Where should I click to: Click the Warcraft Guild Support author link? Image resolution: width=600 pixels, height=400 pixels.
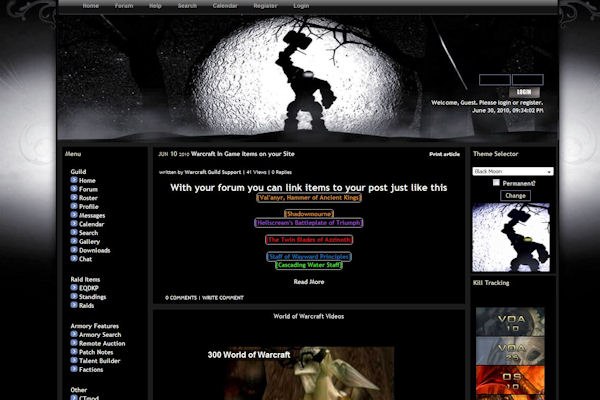213,172
